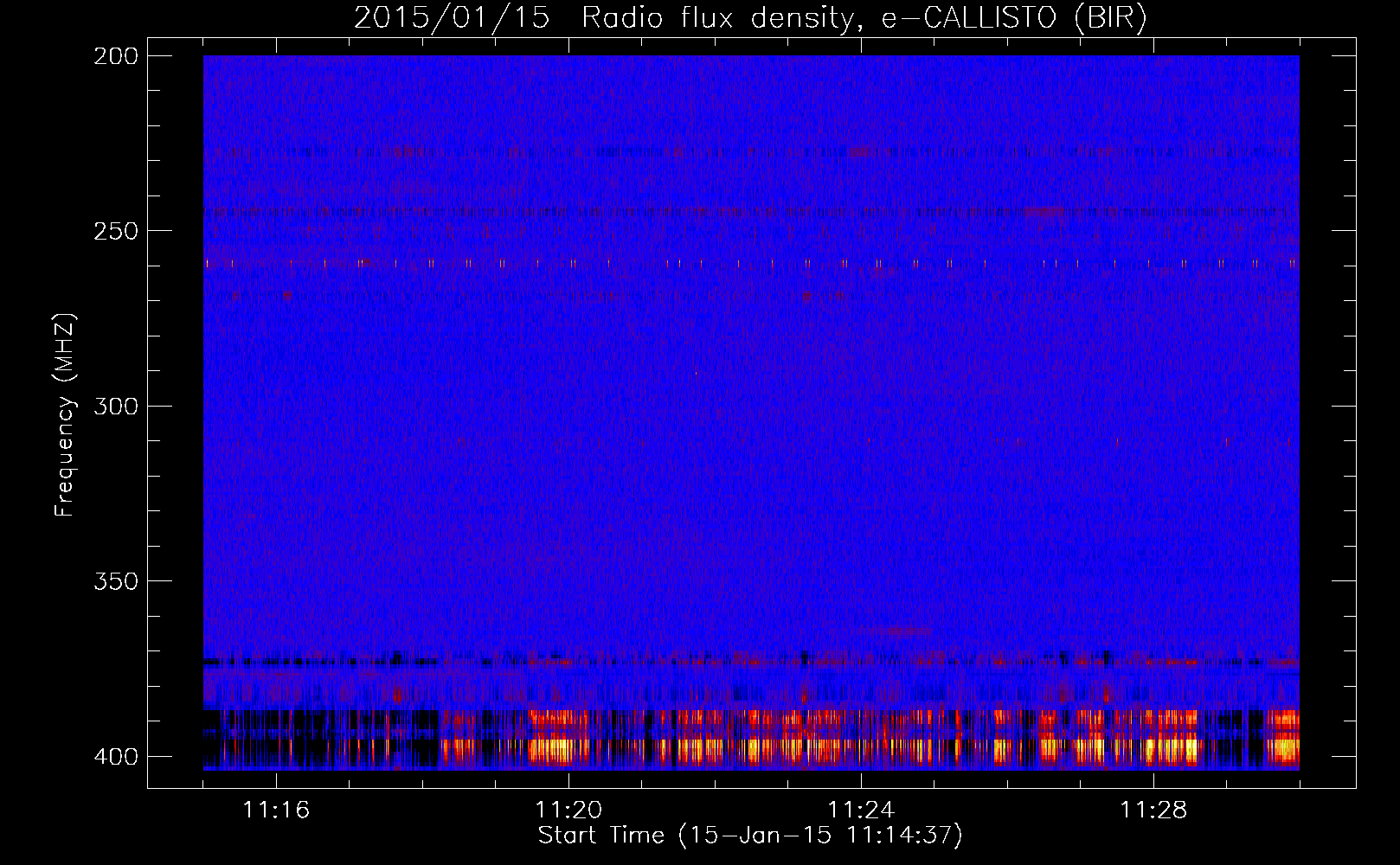Click the 11:24 time tick label

(861, 811)
